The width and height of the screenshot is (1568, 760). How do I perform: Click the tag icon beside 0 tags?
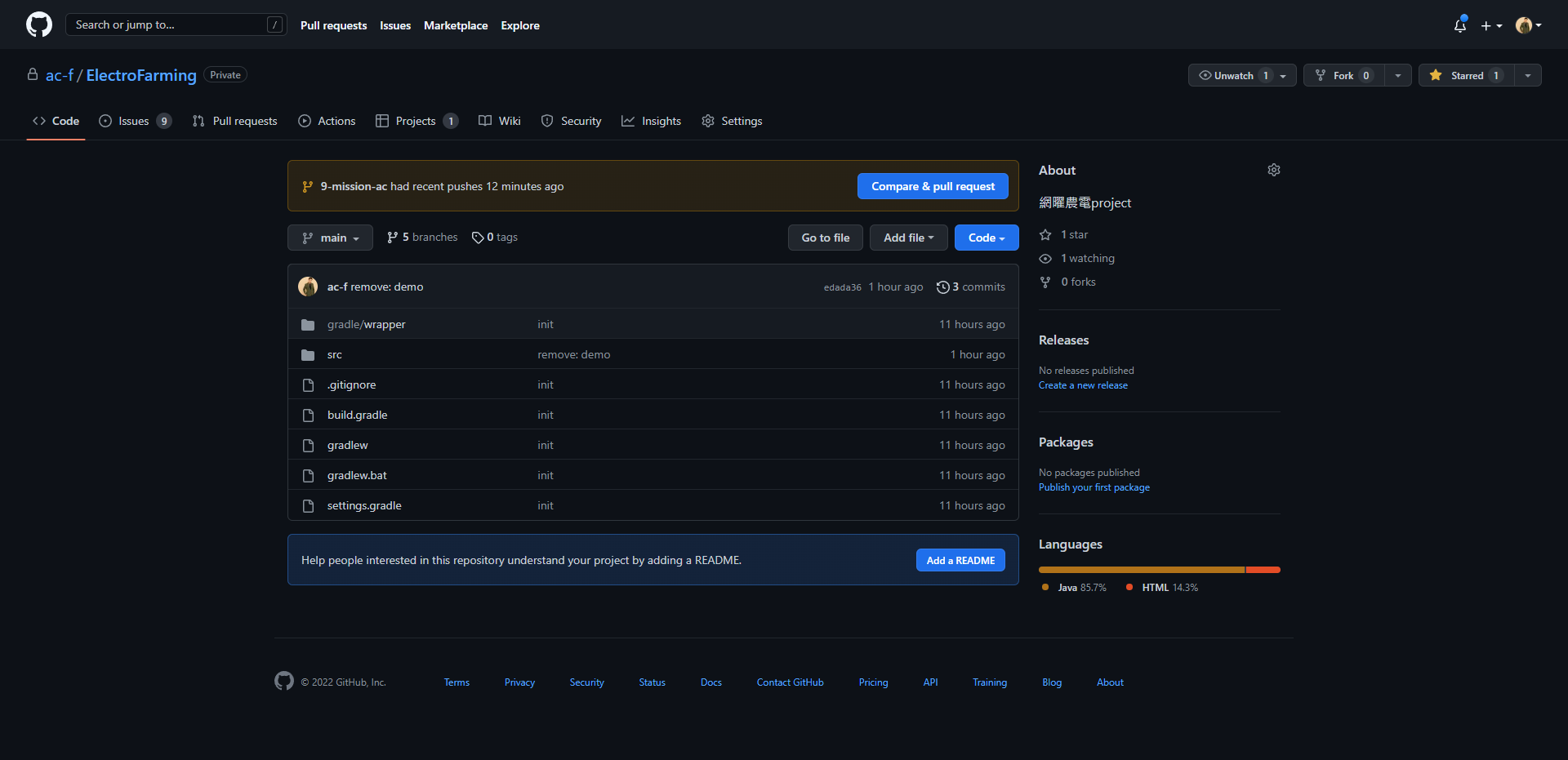click(478, 238)
